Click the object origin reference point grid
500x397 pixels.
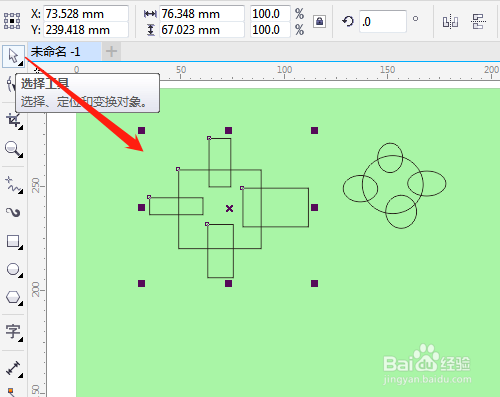12,21
